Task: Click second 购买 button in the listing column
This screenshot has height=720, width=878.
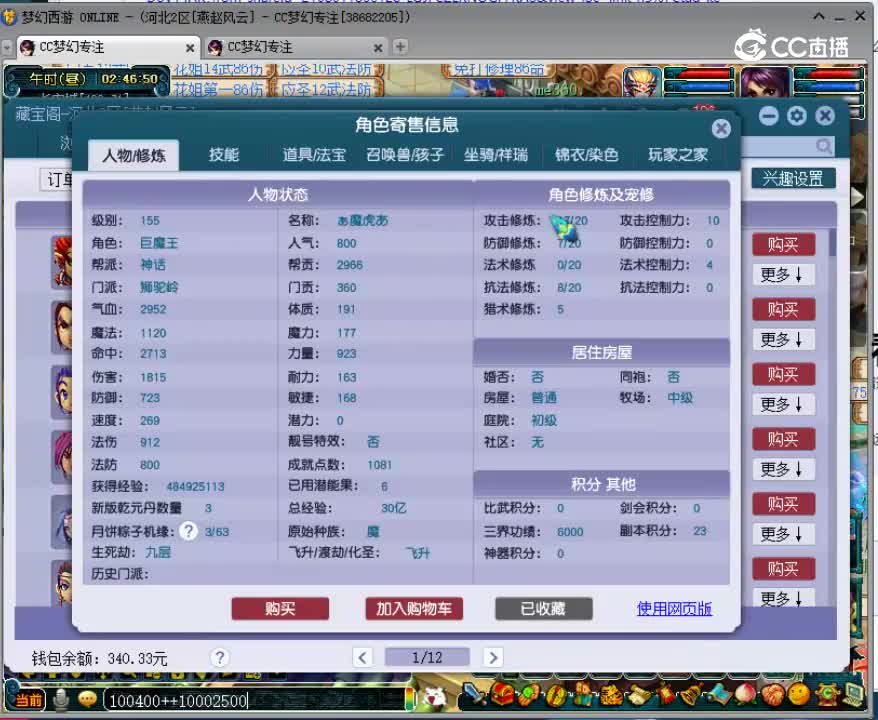Action: tap(783, 310)
